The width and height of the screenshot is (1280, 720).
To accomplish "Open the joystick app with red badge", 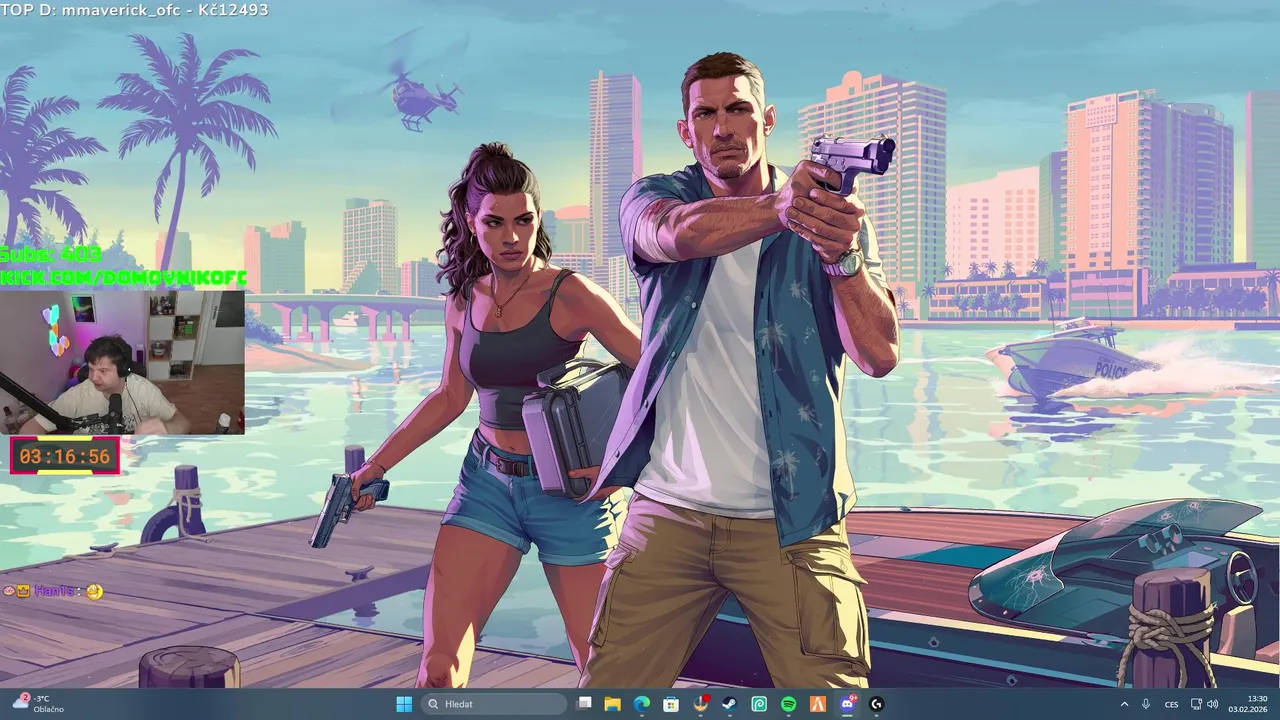I will click(701, 704).
